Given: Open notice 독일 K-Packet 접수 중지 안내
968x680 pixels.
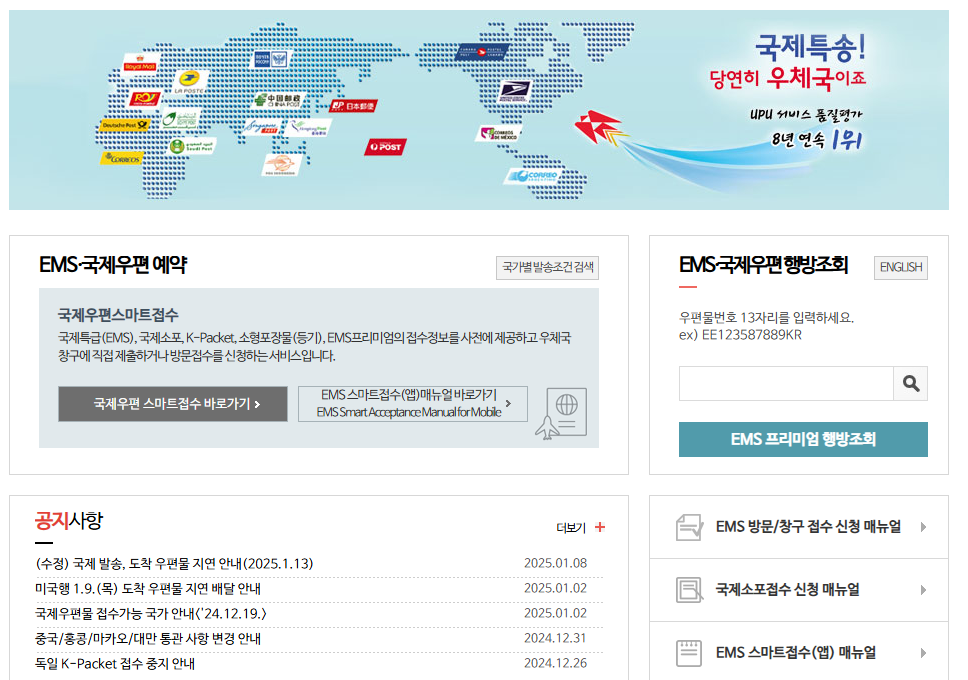Looking at the screenshot, I should coord(115,663).
